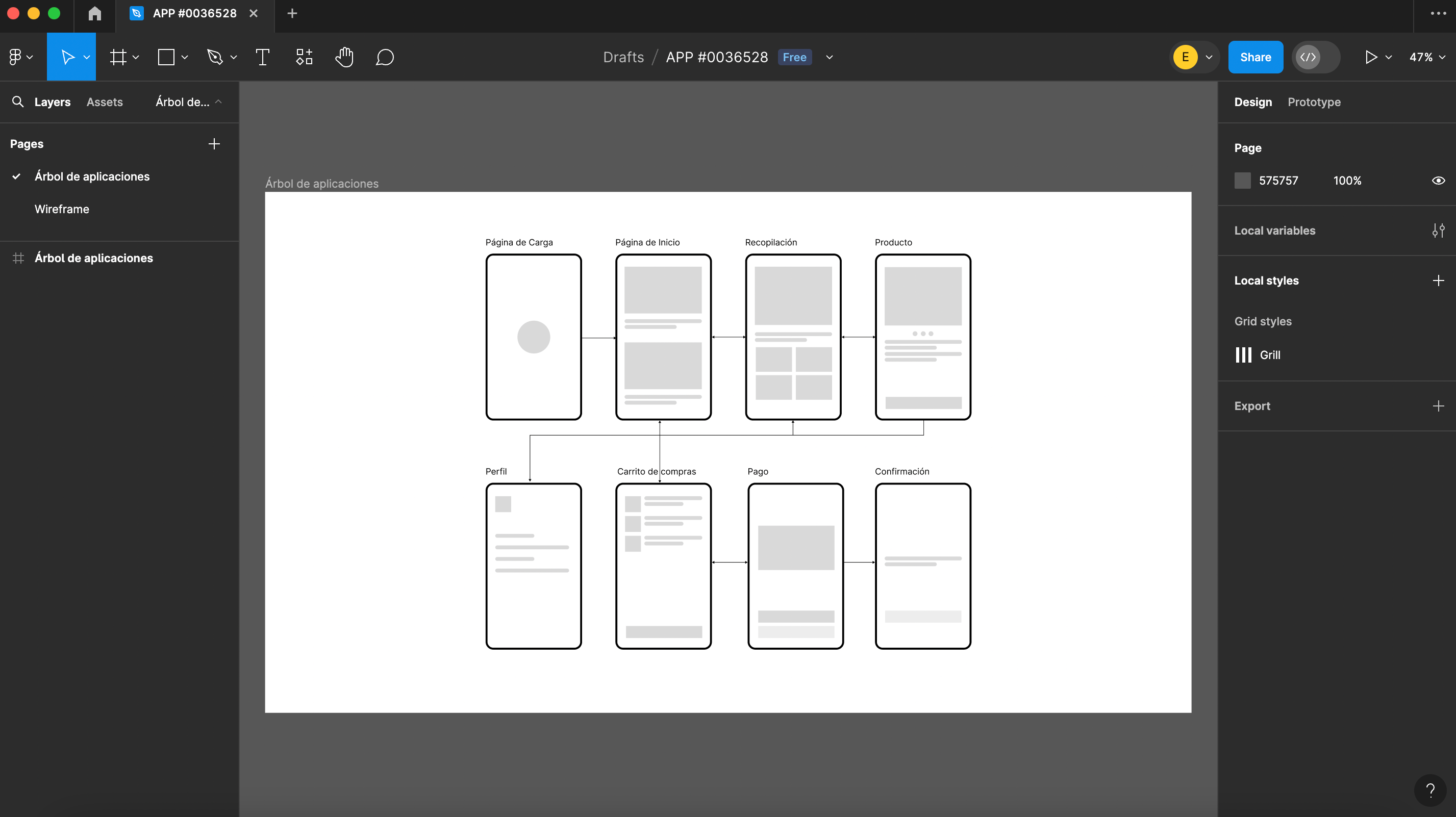This screenshot has width=1456, height=817.
Task: Click the Drafts breadcrumb link
Action: tap(623, 57)
